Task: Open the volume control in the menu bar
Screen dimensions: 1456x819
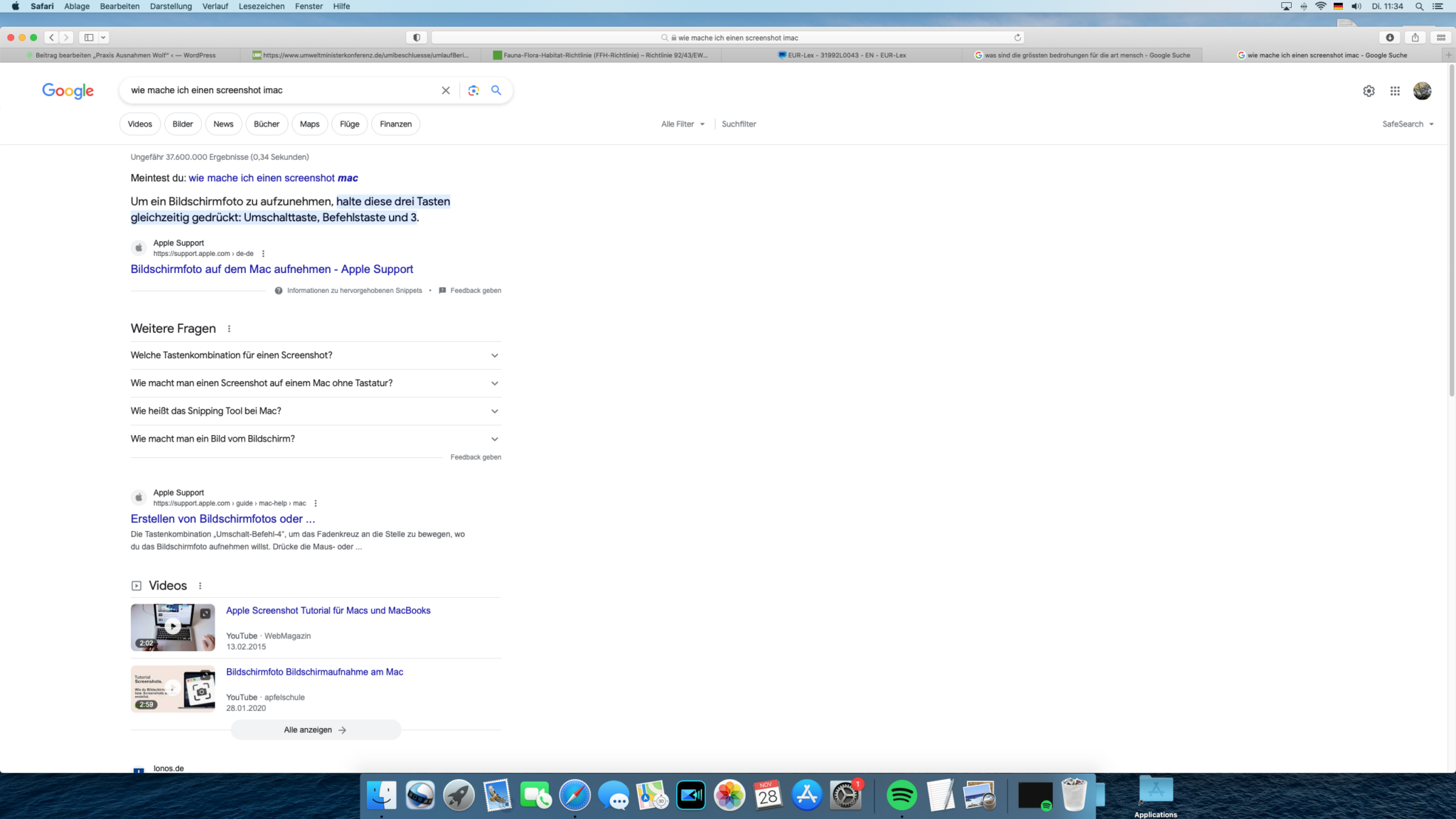Action: pos(1356,6)
